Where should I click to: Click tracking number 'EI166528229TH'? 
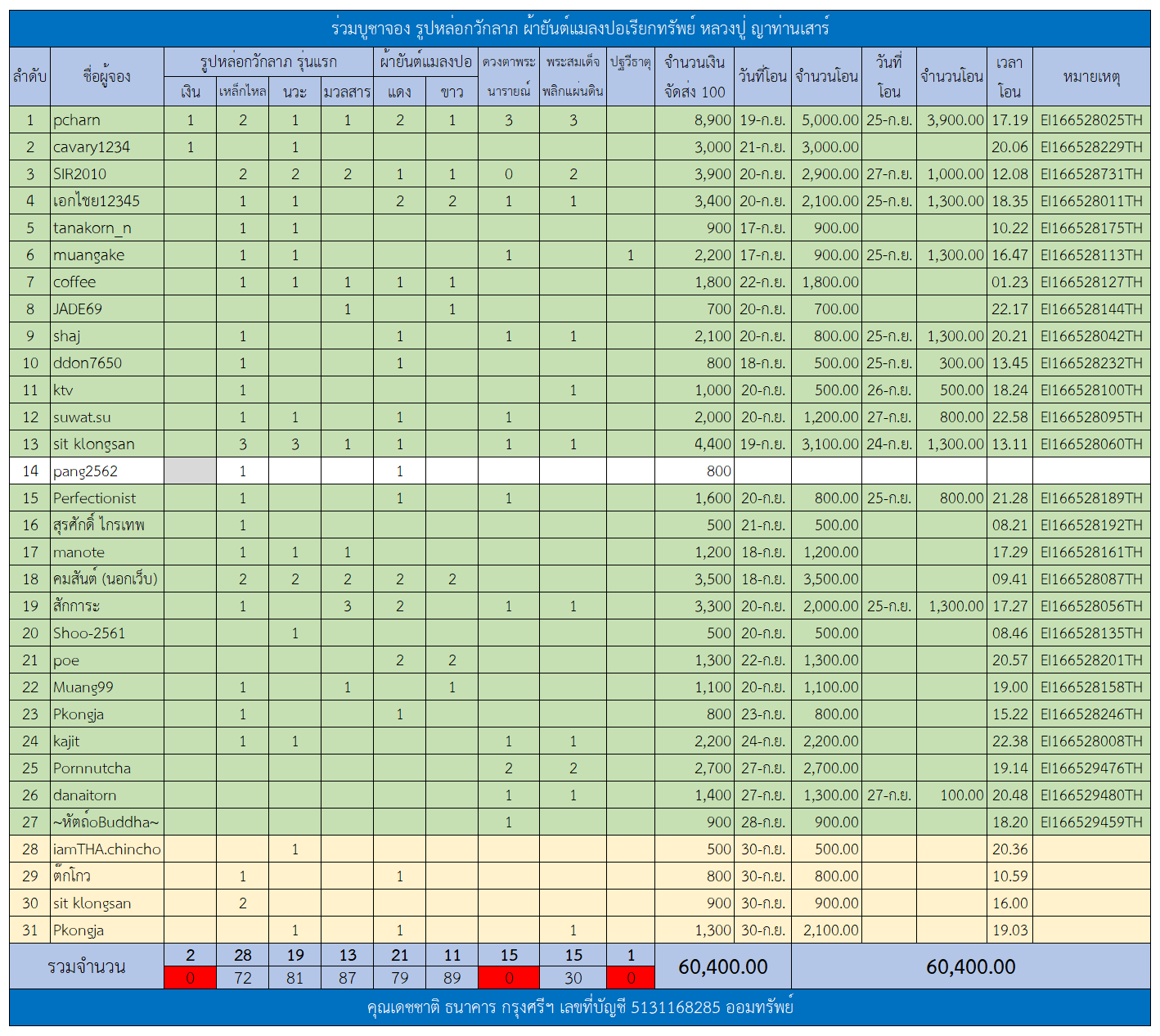[1091, 147]
